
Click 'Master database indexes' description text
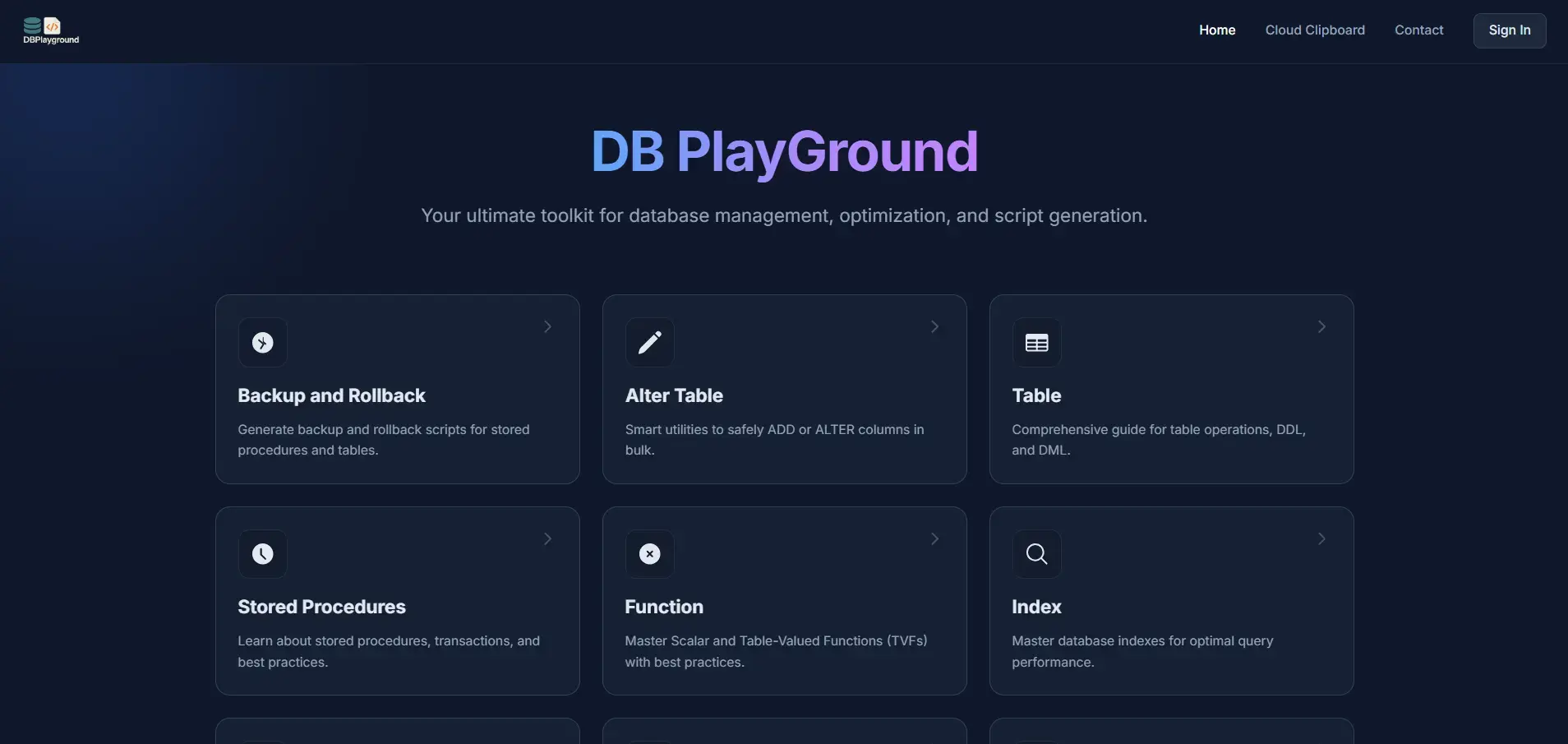1142,651
